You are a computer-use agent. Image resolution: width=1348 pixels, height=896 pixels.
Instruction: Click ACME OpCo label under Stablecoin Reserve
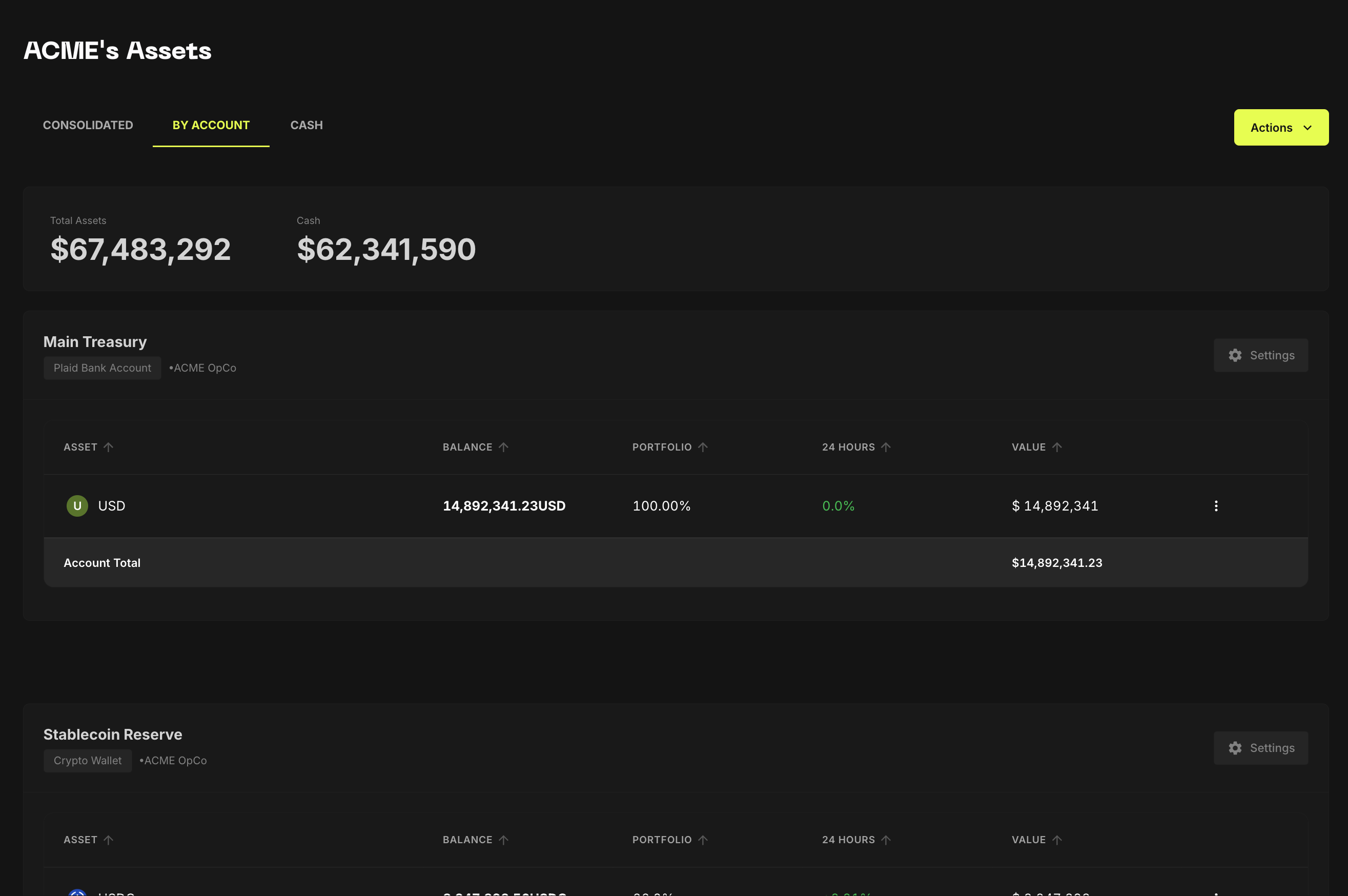[x=173, y=761]
